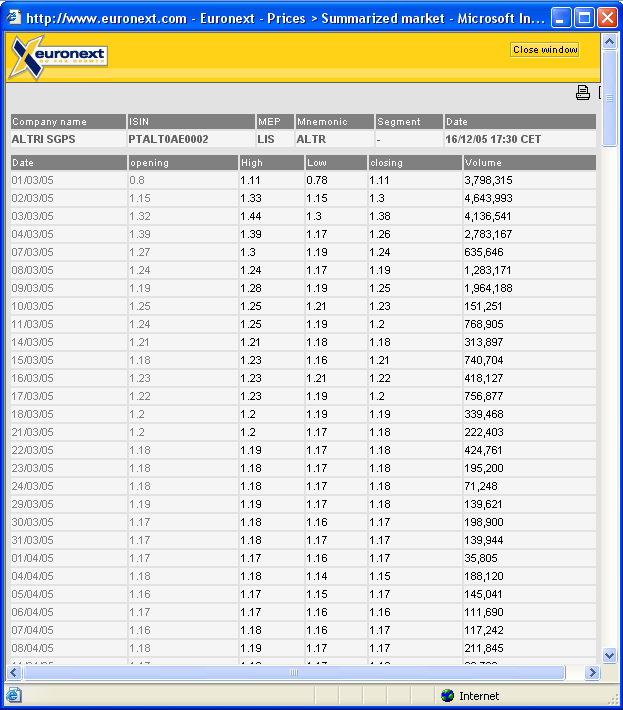The height and width of the screenshot is (710, 623).
Task: Click the vertical scrollbar thumb
Action: [609, 98]
